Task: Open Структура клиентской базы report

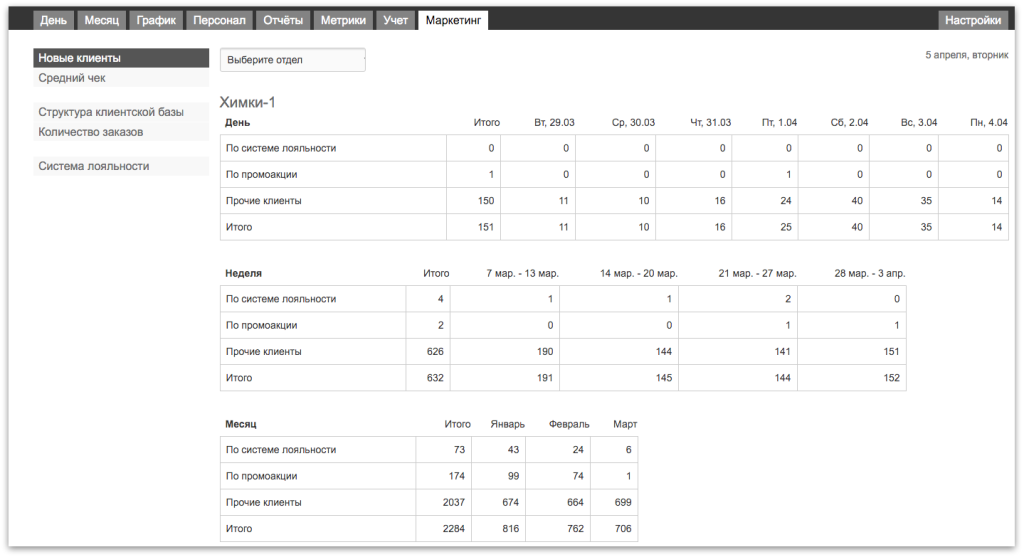Action: pos(121,112)
